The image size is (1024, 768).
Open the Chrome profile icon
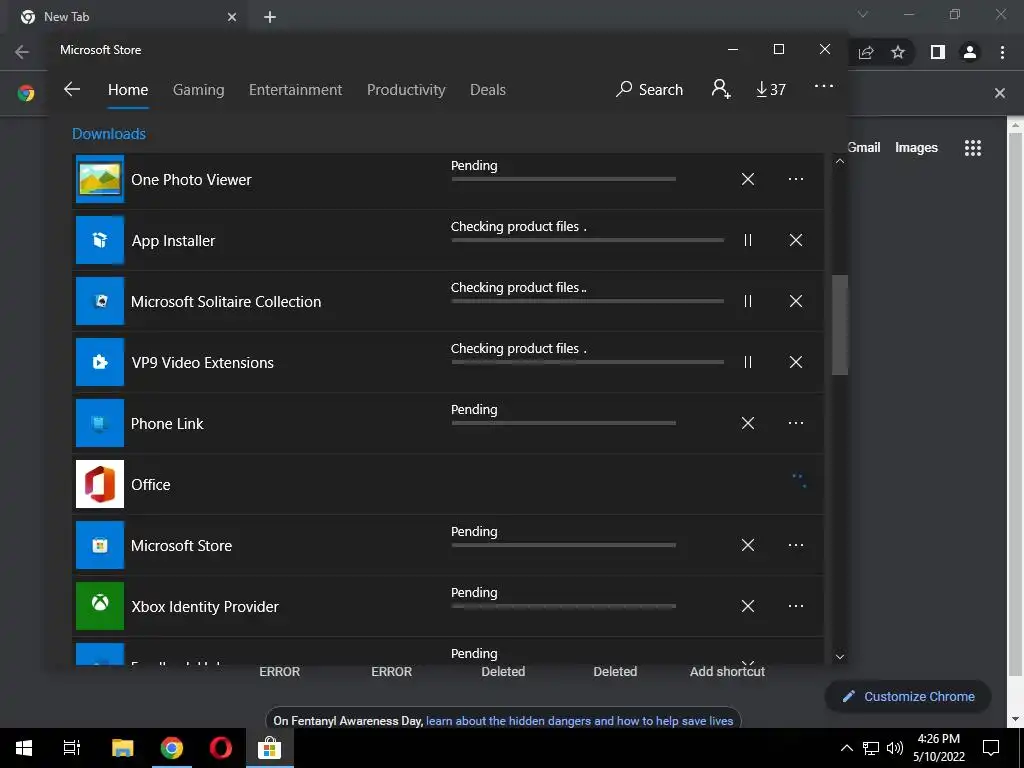coord(970,52)
